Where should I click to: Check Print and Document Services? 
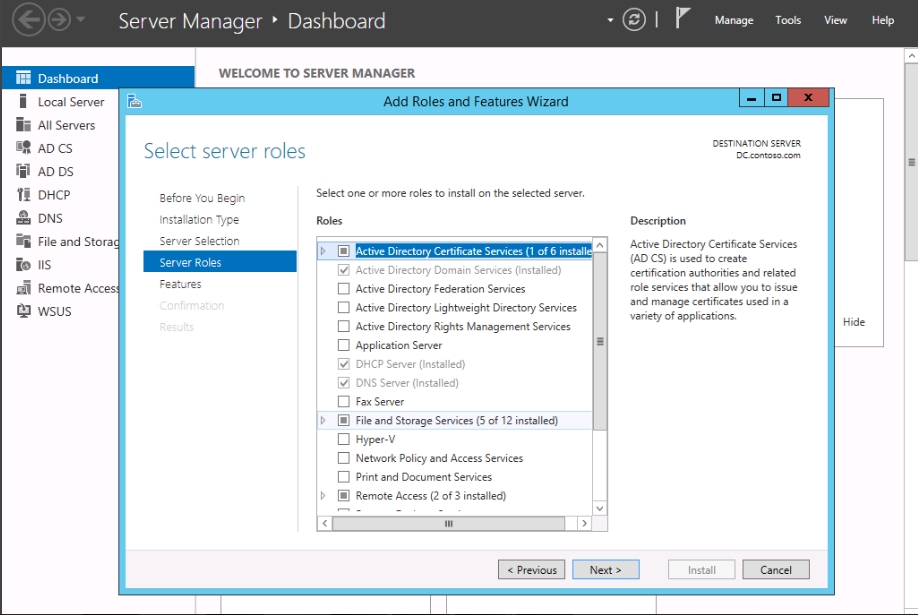click(x=344, y=477)
